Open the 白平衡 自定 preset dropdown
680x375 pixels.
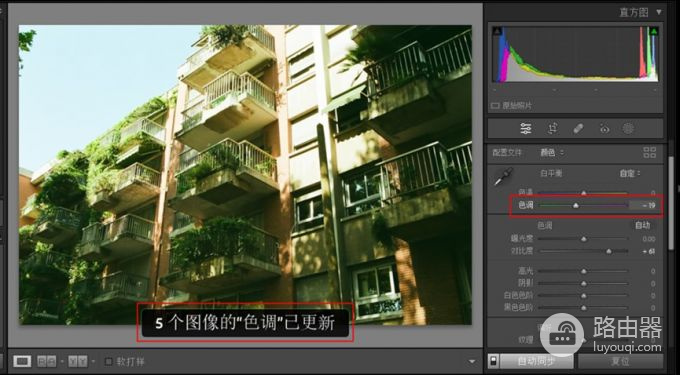point(630,173)
